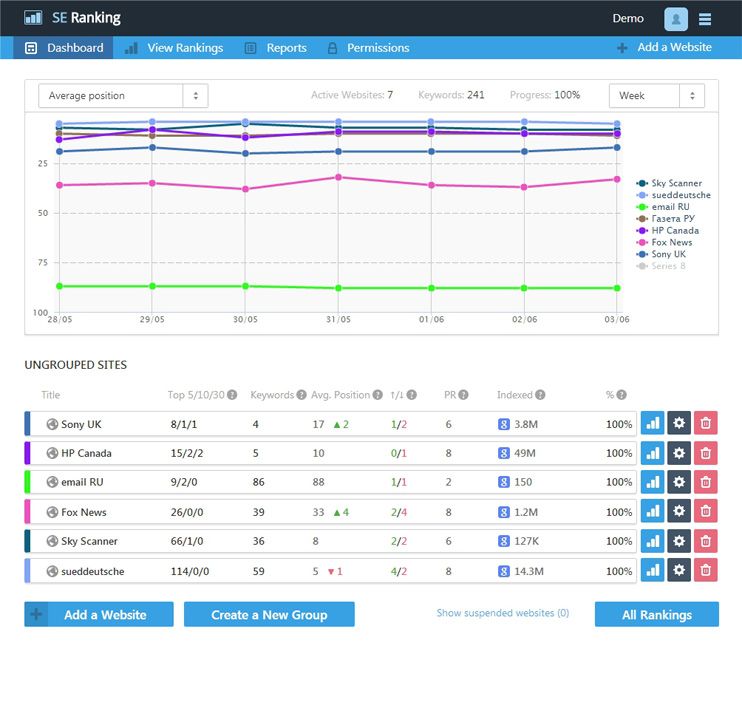Delete sueddeutsche with trash icon
The image size is (742, 714).
(706, 570)
